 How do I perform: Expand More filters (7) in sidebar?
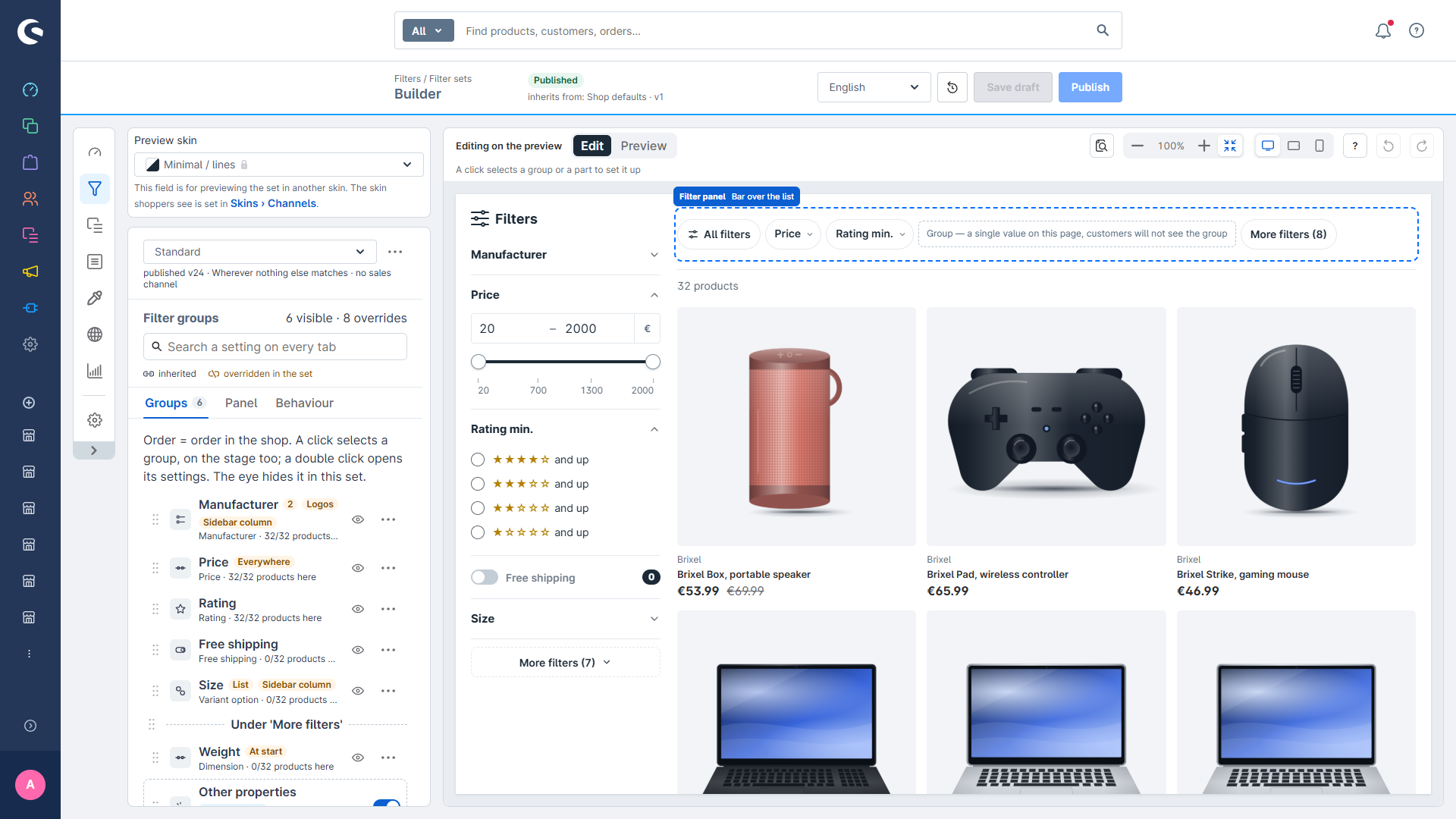(x=565, y=663)
